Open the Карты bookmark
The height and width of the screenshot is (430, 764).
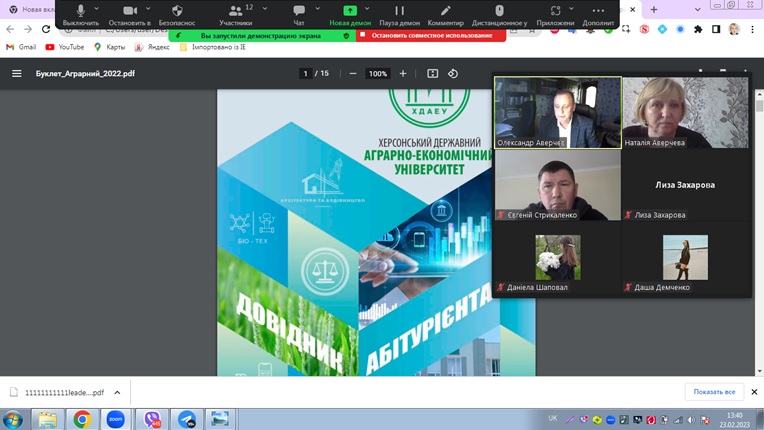pos(109,47)
